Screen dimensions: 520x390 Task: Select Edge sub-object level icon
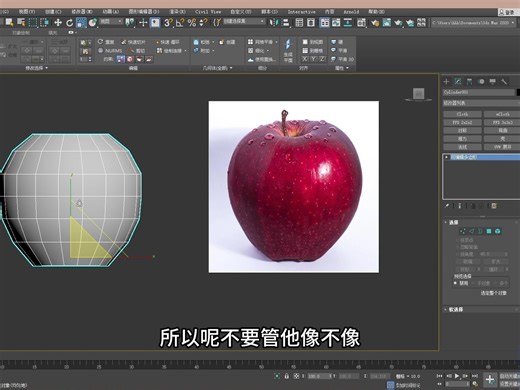(x=472, y=231)
